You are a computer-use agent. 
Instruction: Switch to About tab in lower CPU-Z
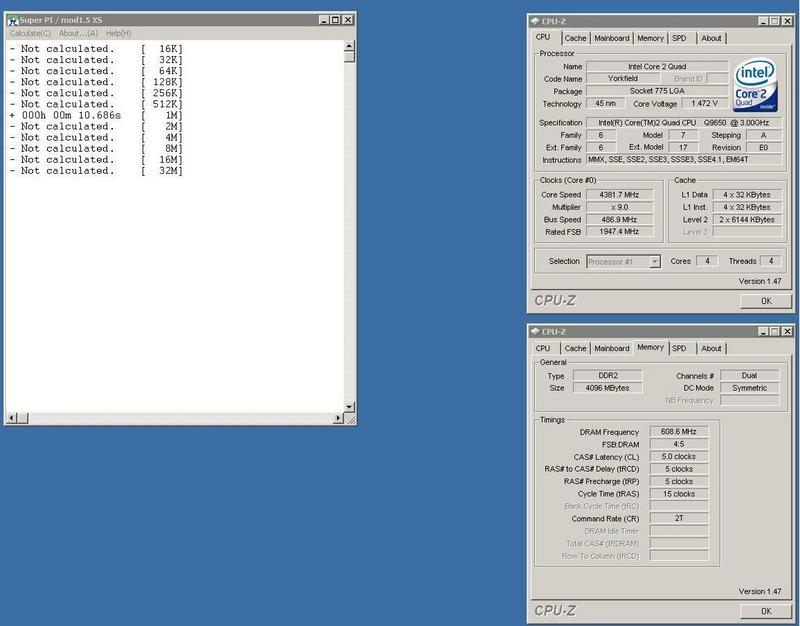711,348
